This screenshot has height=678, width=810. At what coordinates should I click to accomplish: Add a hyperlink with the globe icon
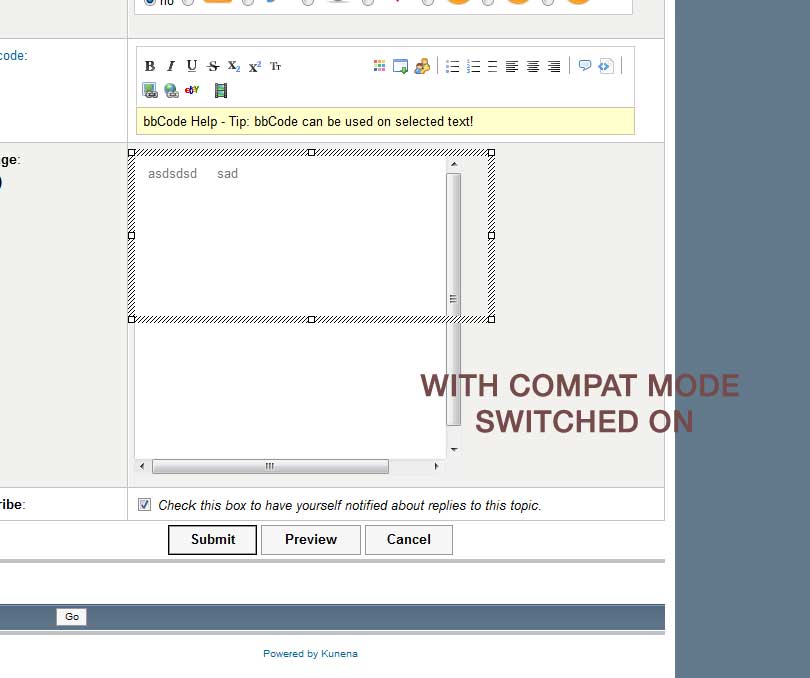click(171, 91)
